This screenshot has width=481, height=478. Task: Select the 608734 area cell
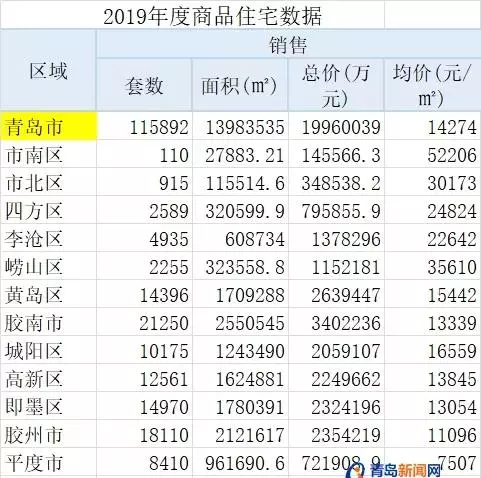pos(240,238)
